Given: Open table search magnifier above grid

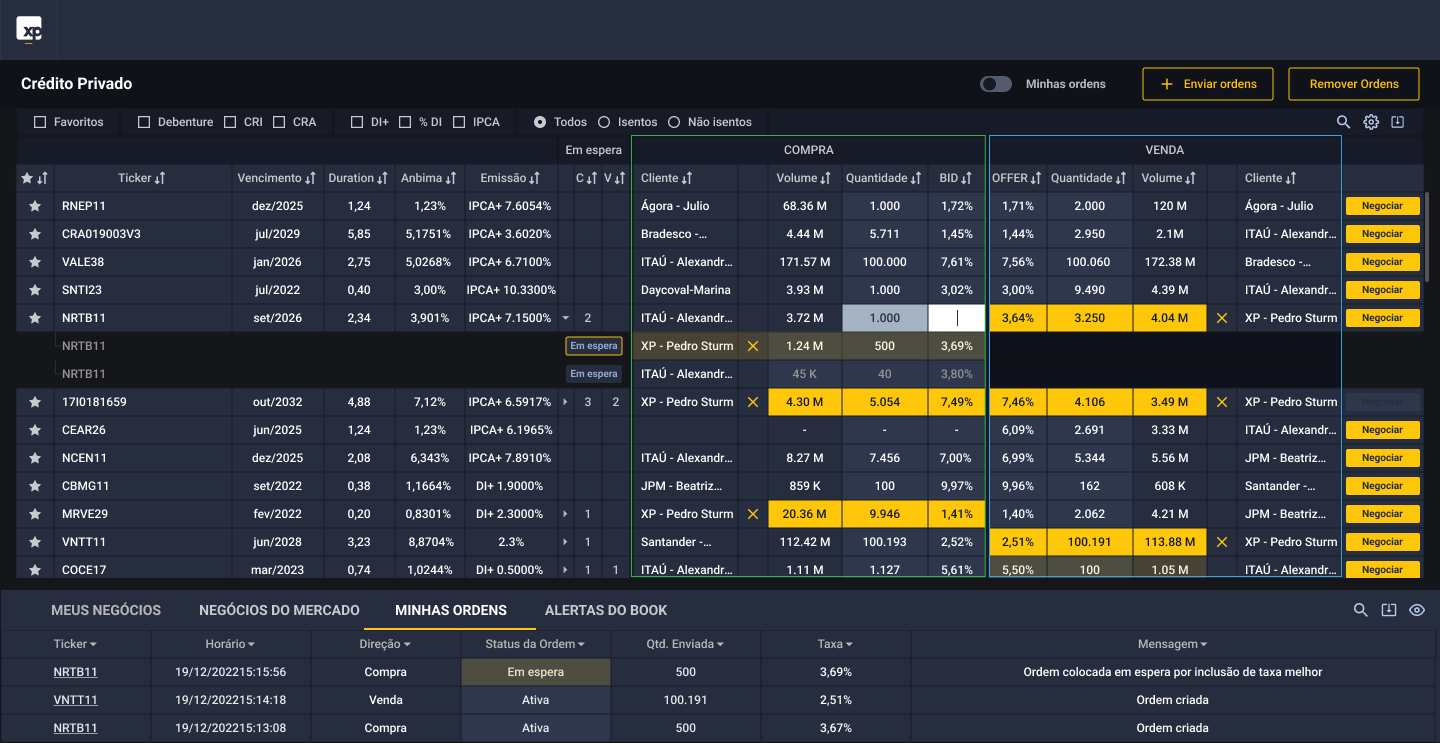Looking at the screenshot, I should (1344, 122).
